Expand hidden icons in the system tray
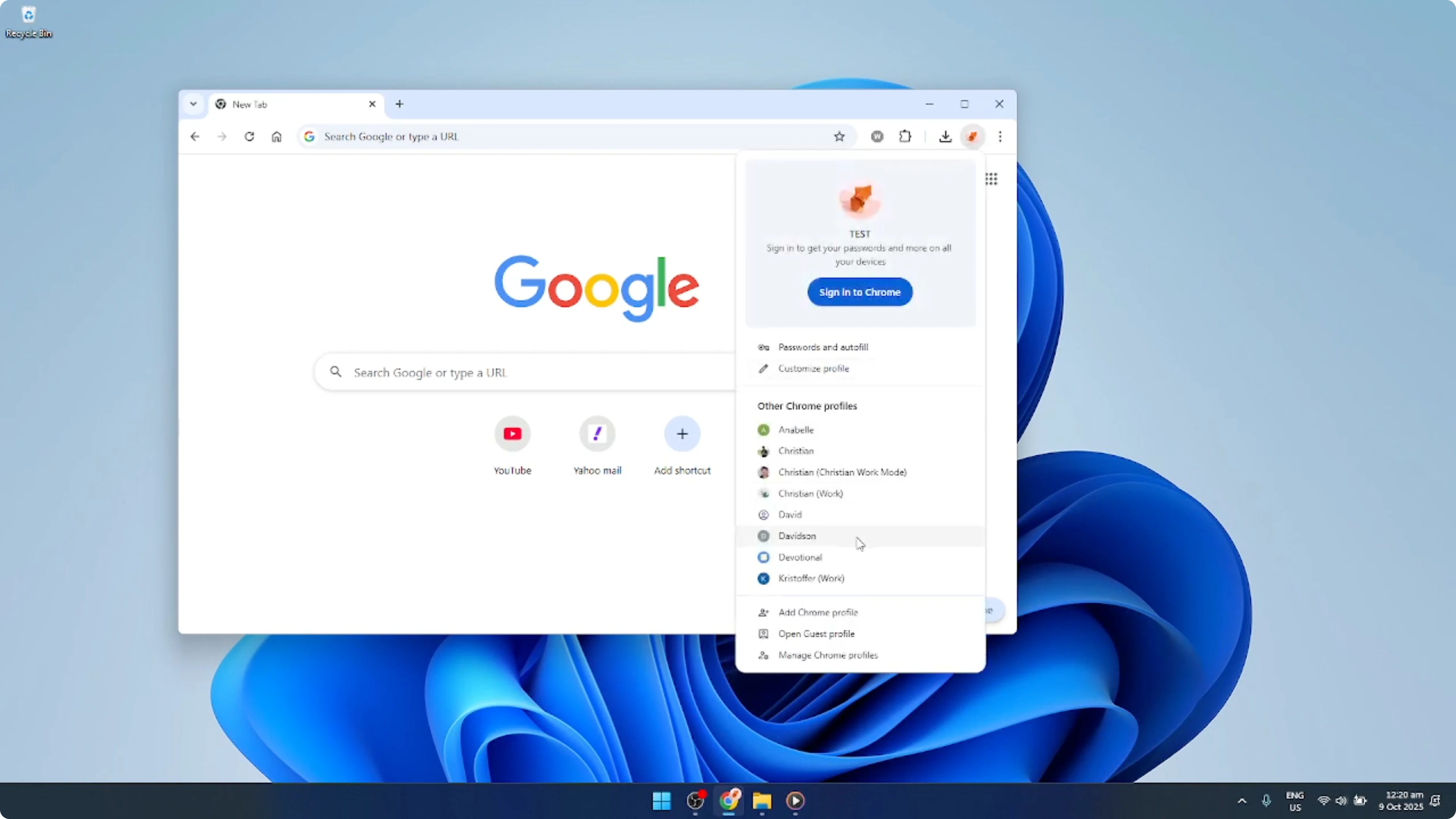 pyautogui.click(x=1241, y=801)
